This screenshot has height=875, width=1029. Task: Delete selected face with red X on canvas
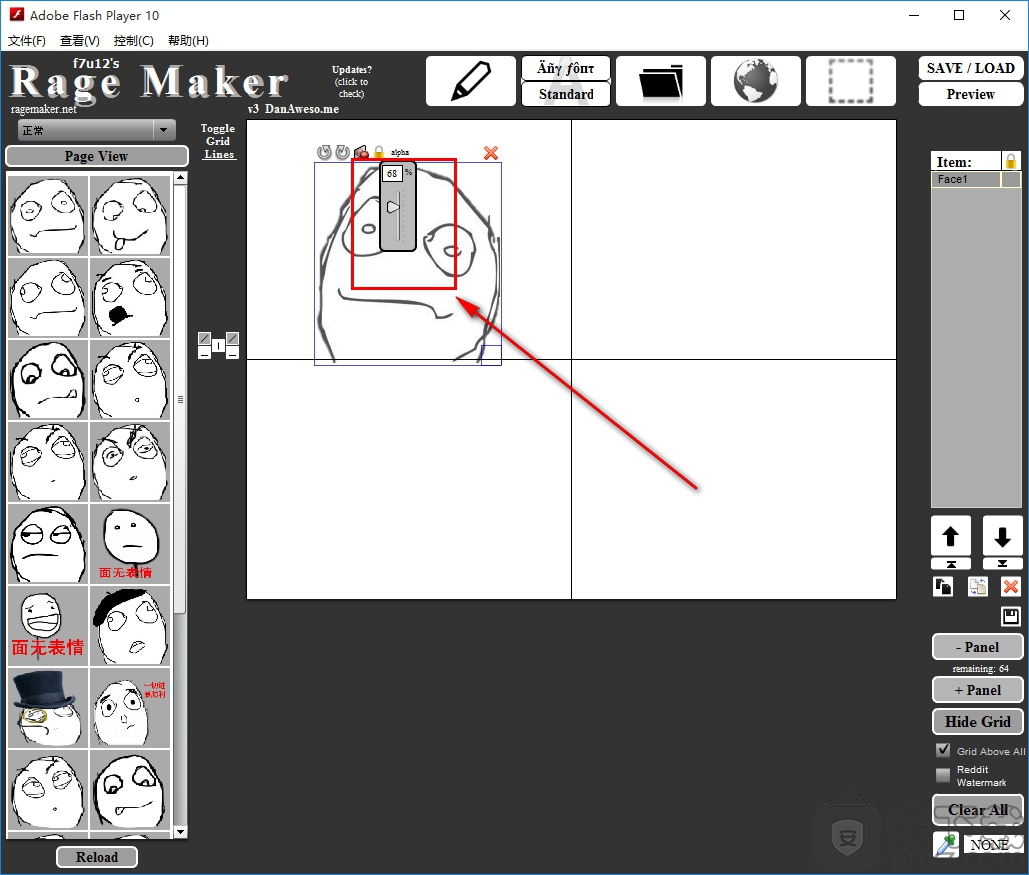pos(491,153)
